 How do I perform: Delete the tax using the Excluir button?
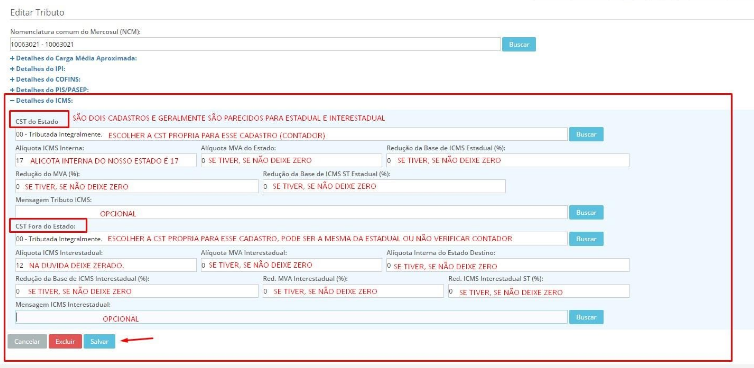tap(65, 342)
